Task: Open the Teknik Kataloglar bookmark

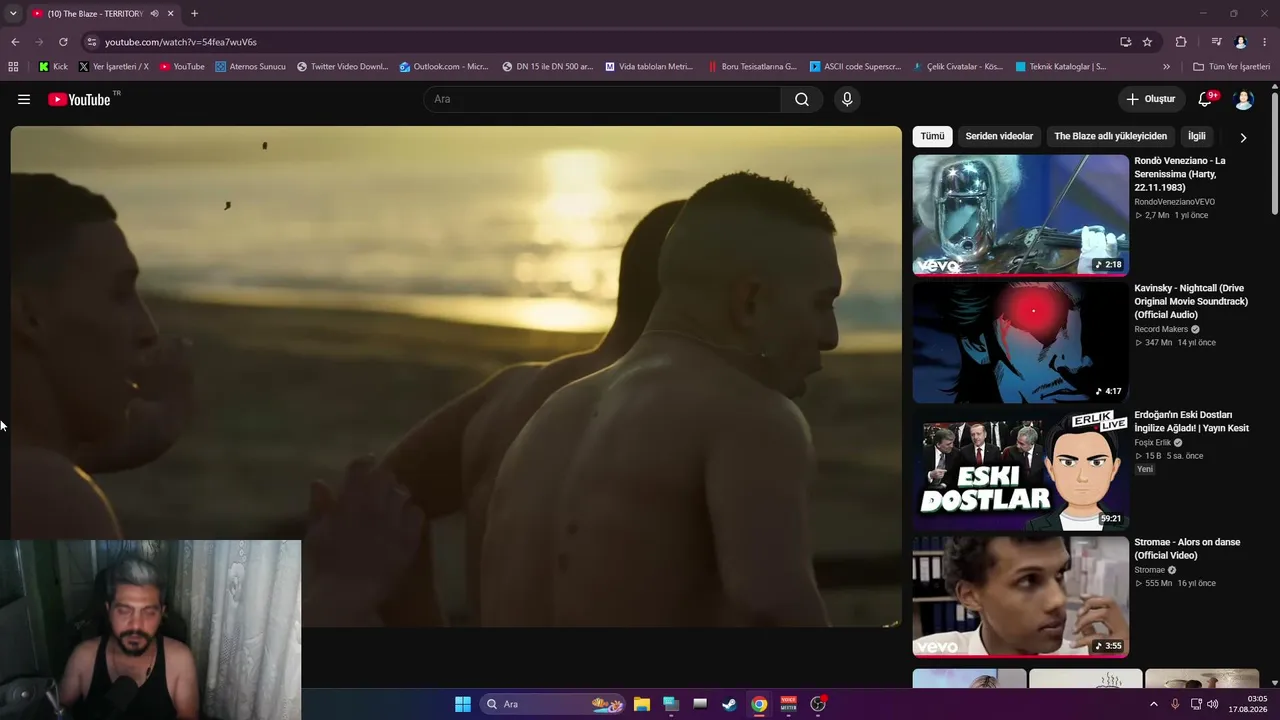Action: (x=1060, y=67)
